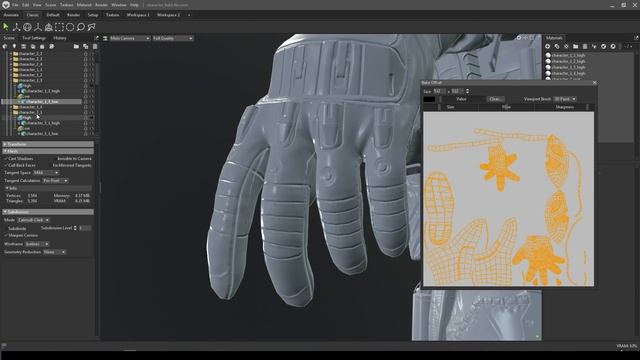Toggle the Sharpen Corners checkbox
Viewport: 640px width, 360px height.
pos(6,236)
